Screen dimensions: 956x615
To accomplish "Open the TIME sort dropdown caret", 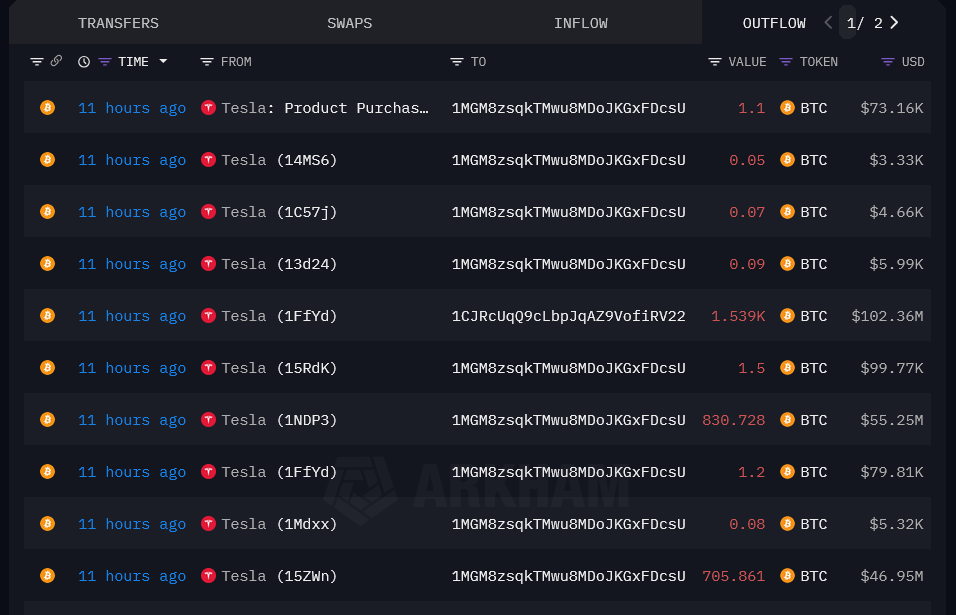I will pyautogui.click(x=163, y=61).
